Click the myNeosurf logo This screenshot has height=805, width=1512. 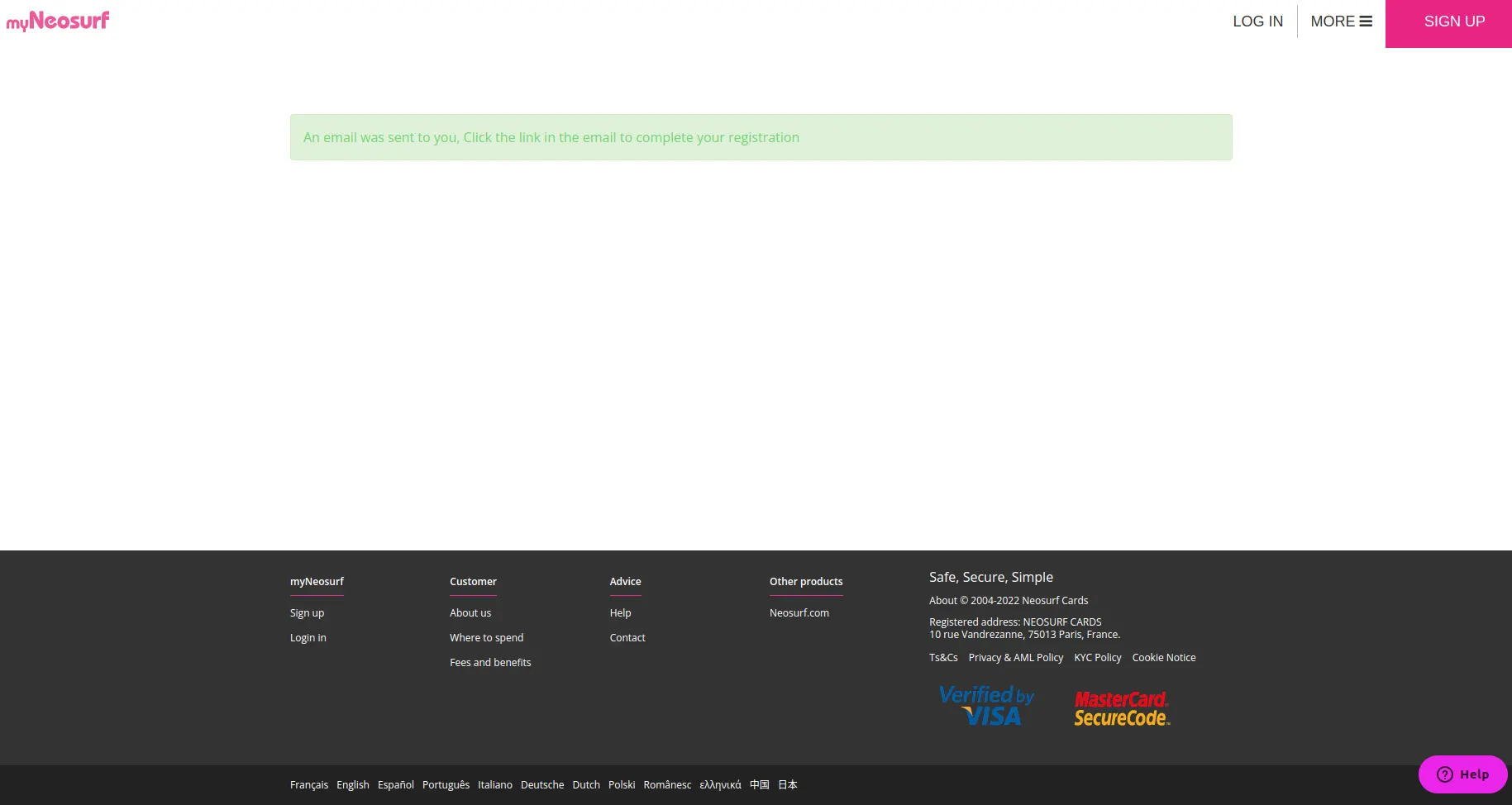point(58,21)
